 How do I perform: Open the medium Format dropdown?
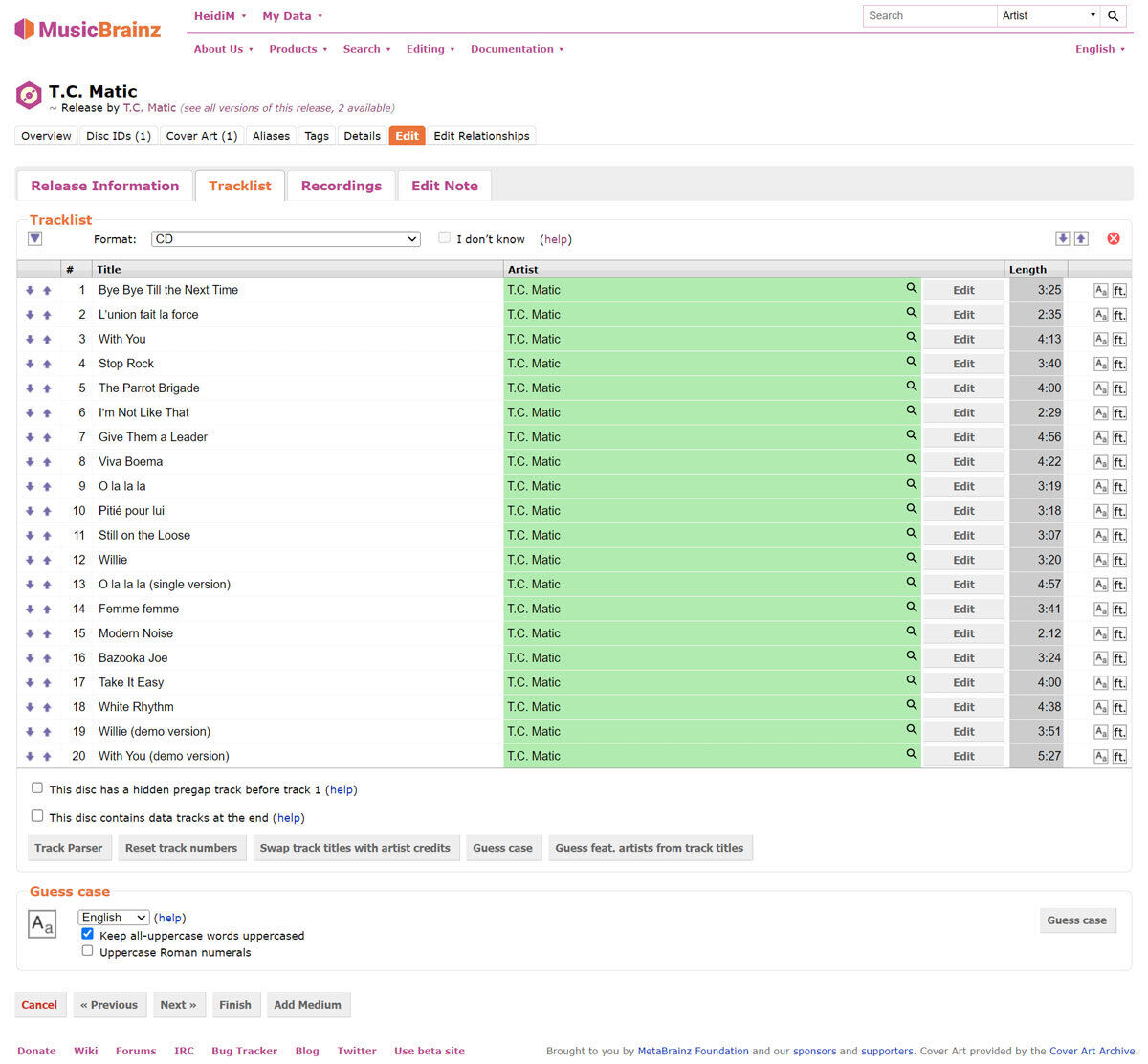[x=285, y=239]
